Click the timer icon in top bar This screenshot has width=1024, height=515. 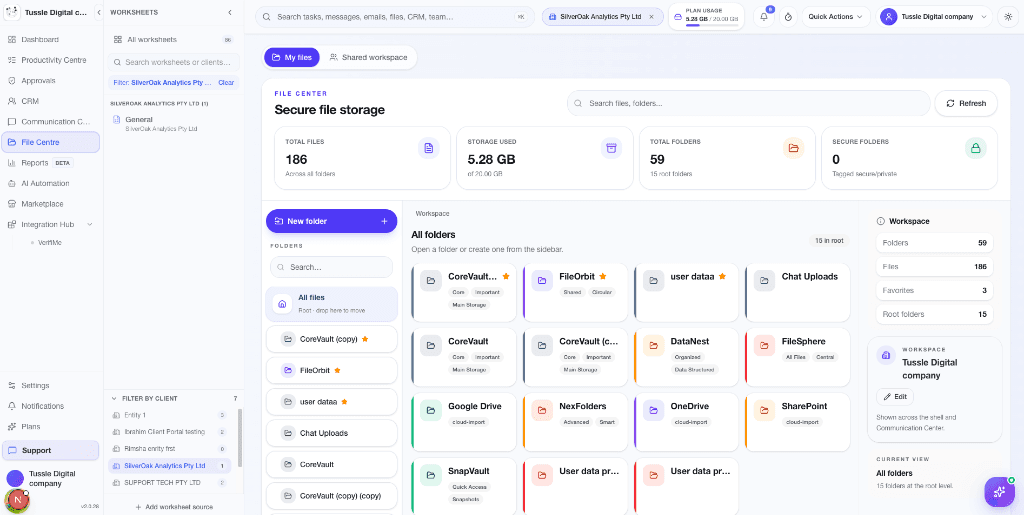click(788, 17)
